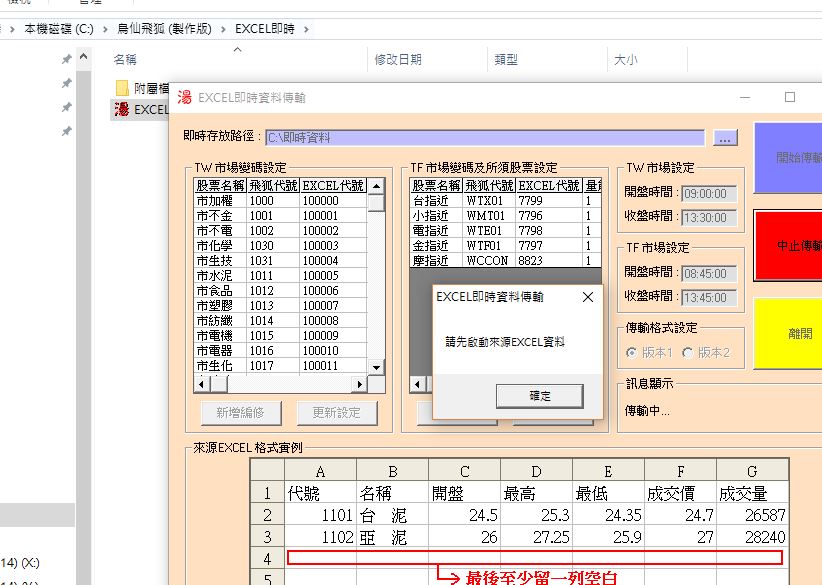Select the 市水泥 row in TW table
The width and height of the screenshot is (822, 585).
coord(280,276)
